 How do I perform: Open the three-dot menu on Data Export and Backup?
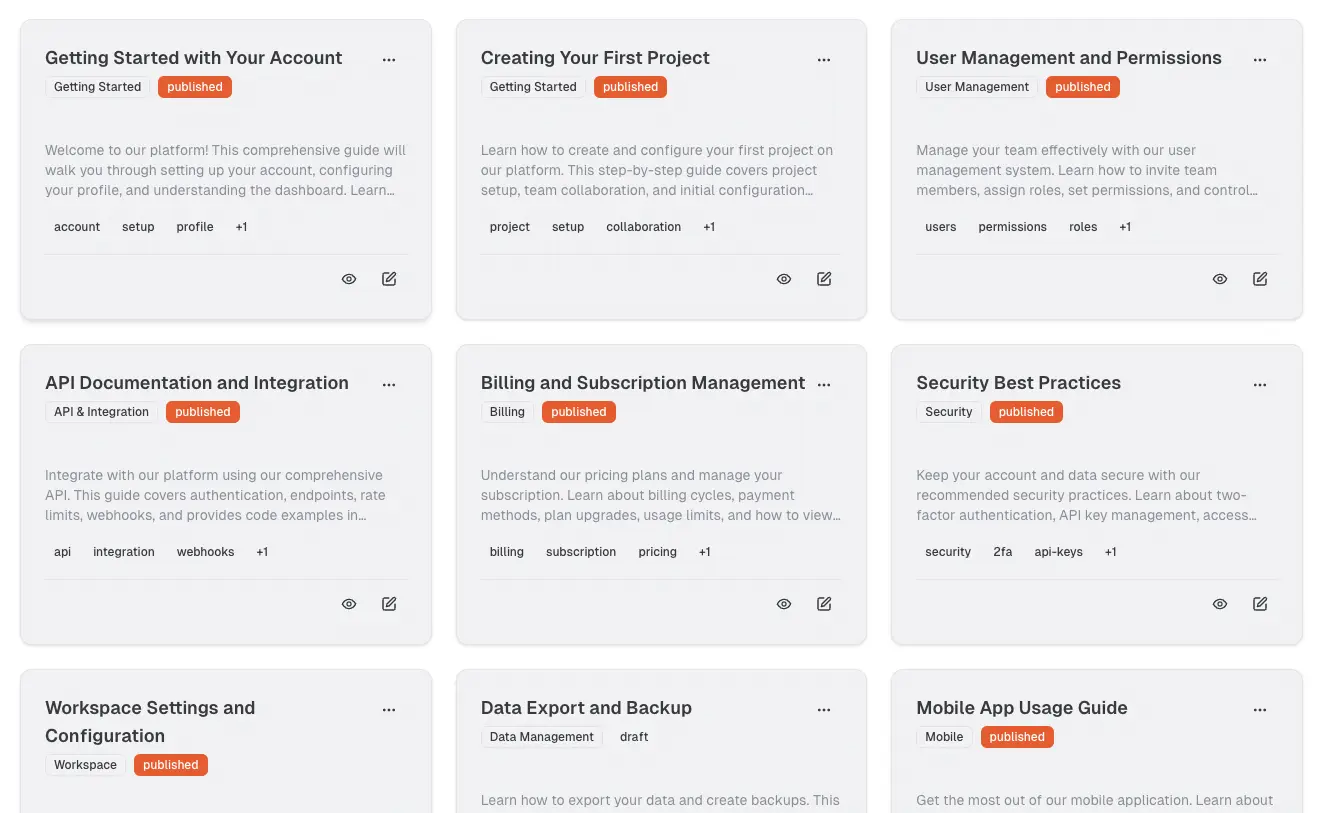pyautogui.click(x=824, y=710)
